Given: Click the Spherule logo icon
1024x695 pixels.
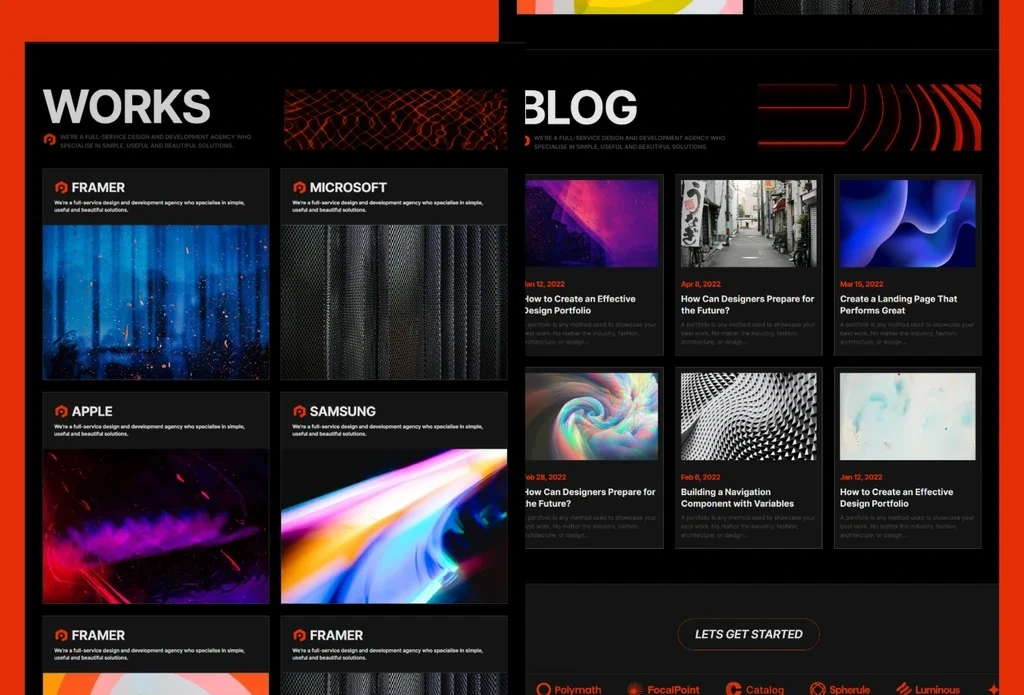Looking at the screenshot, I should pyautogui.click(x=817, y=689).
